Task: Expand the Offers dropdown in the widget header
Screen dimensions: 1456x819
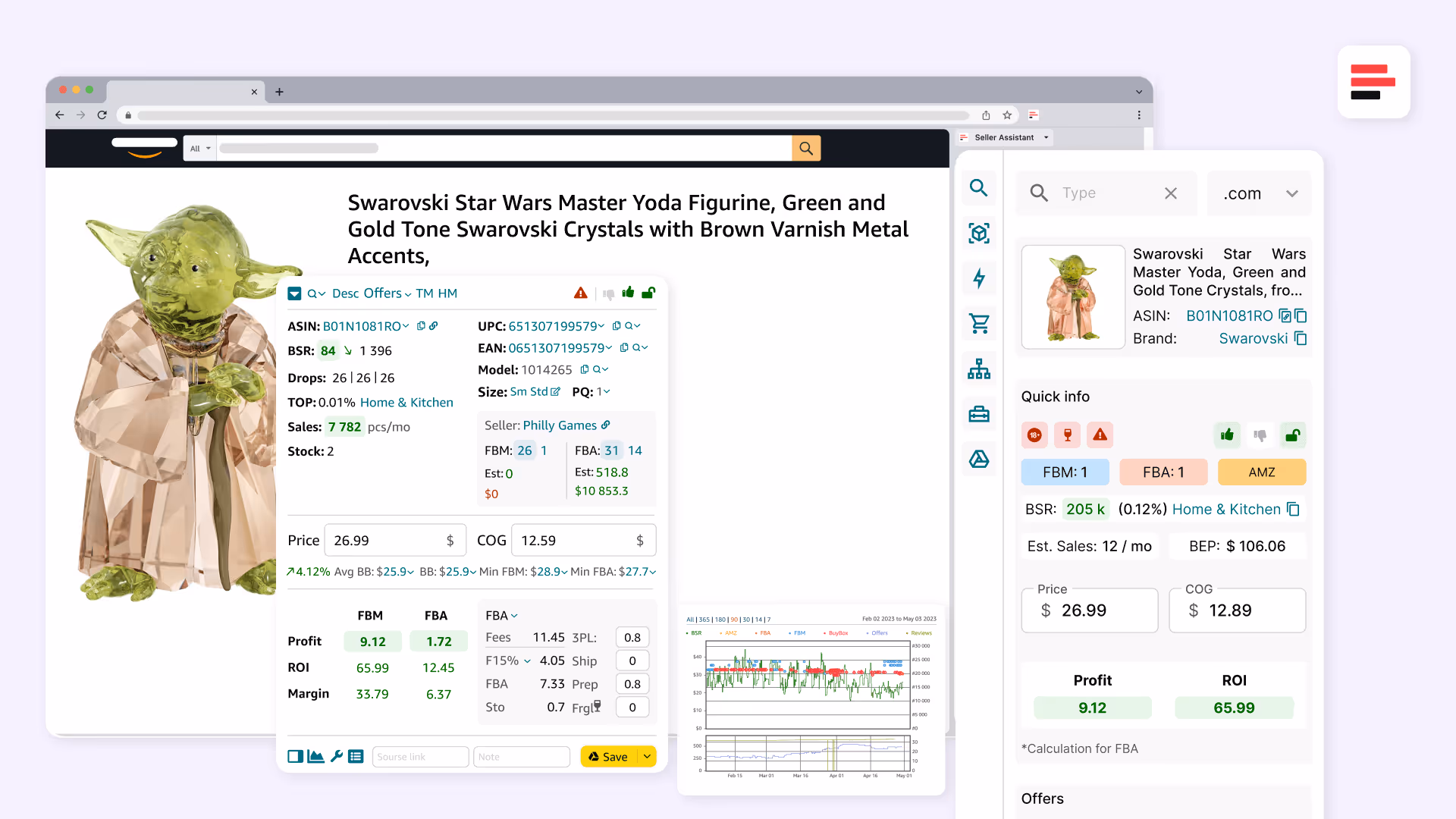Action: 387,293
